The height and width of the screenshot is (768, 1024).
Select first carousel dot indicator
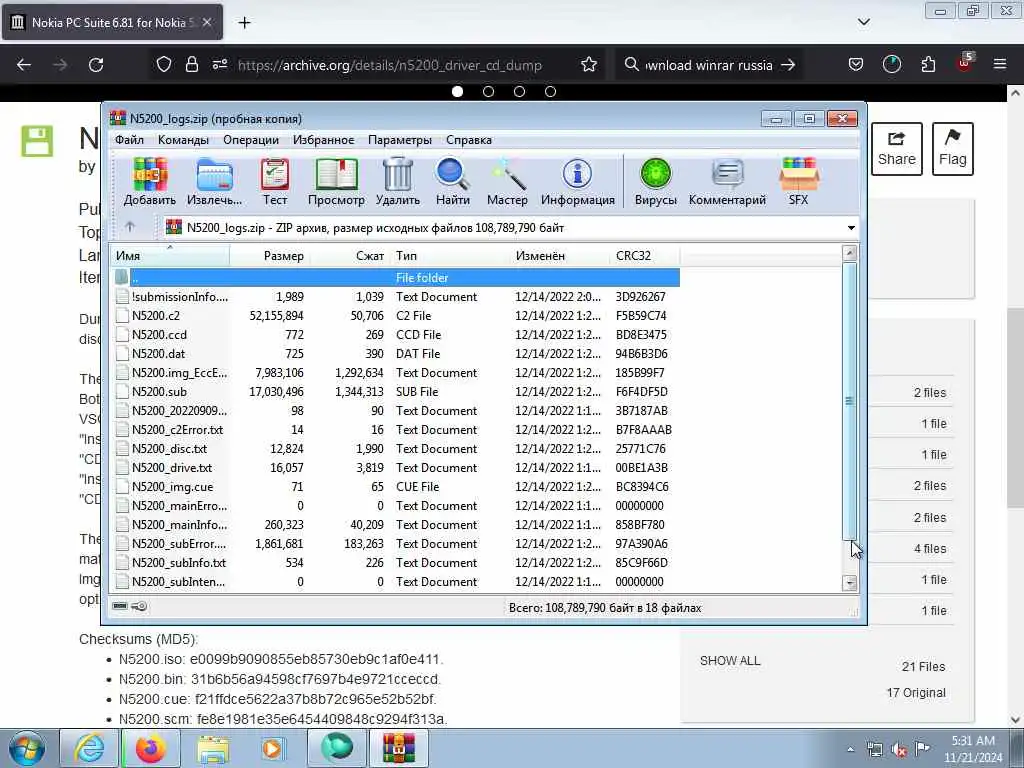click(458, 91)
